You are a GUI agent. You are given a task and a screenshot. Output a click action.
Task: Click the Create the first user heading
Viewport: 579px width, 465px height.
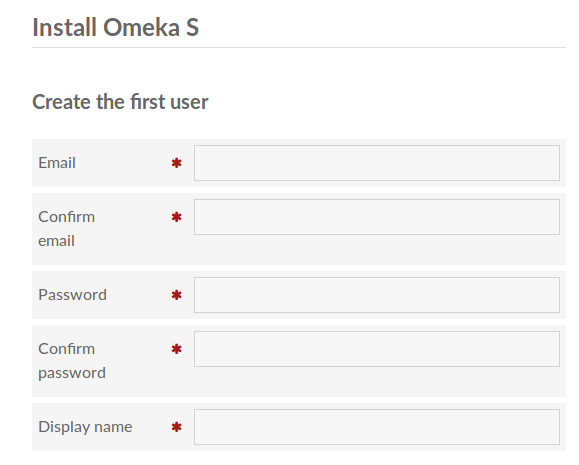pyautogui.click(x=120, y=102)
